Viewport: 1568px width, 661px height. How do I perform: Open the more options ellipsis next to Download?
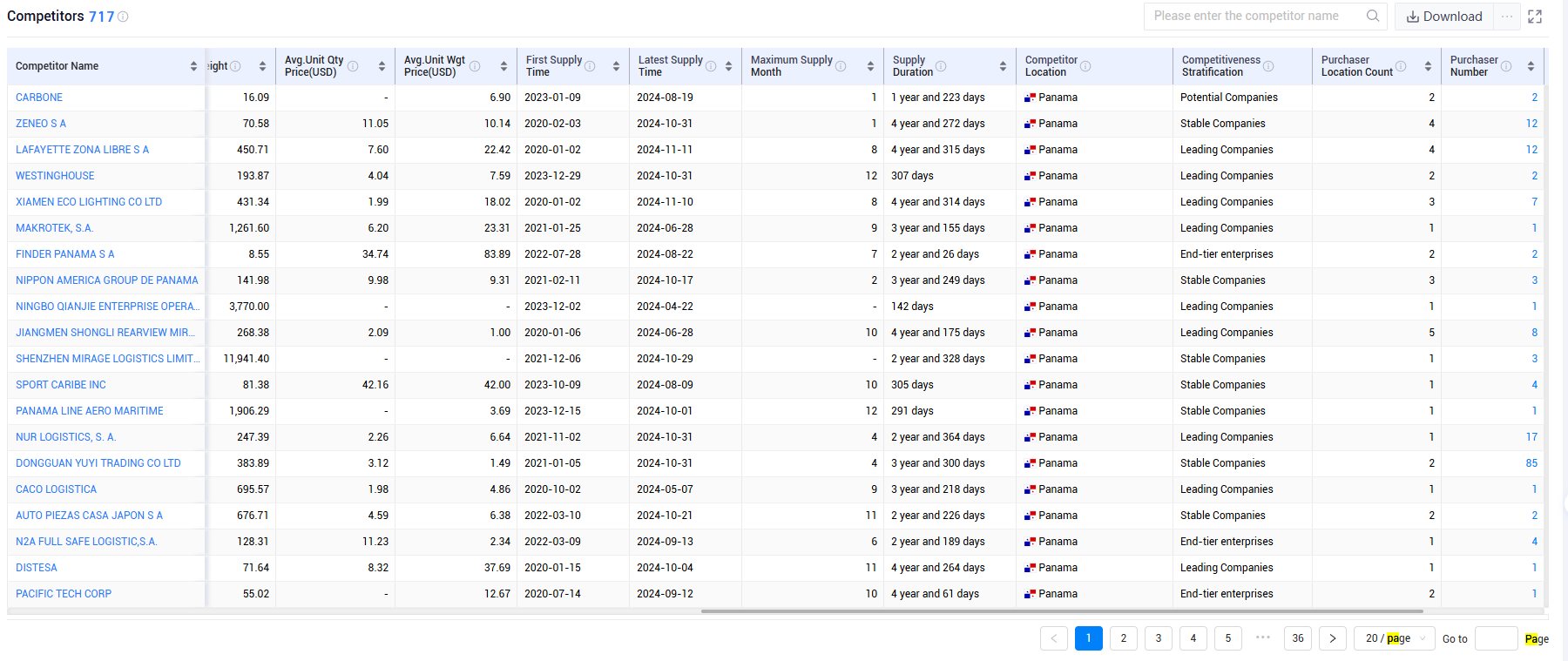click(1507, 17)
